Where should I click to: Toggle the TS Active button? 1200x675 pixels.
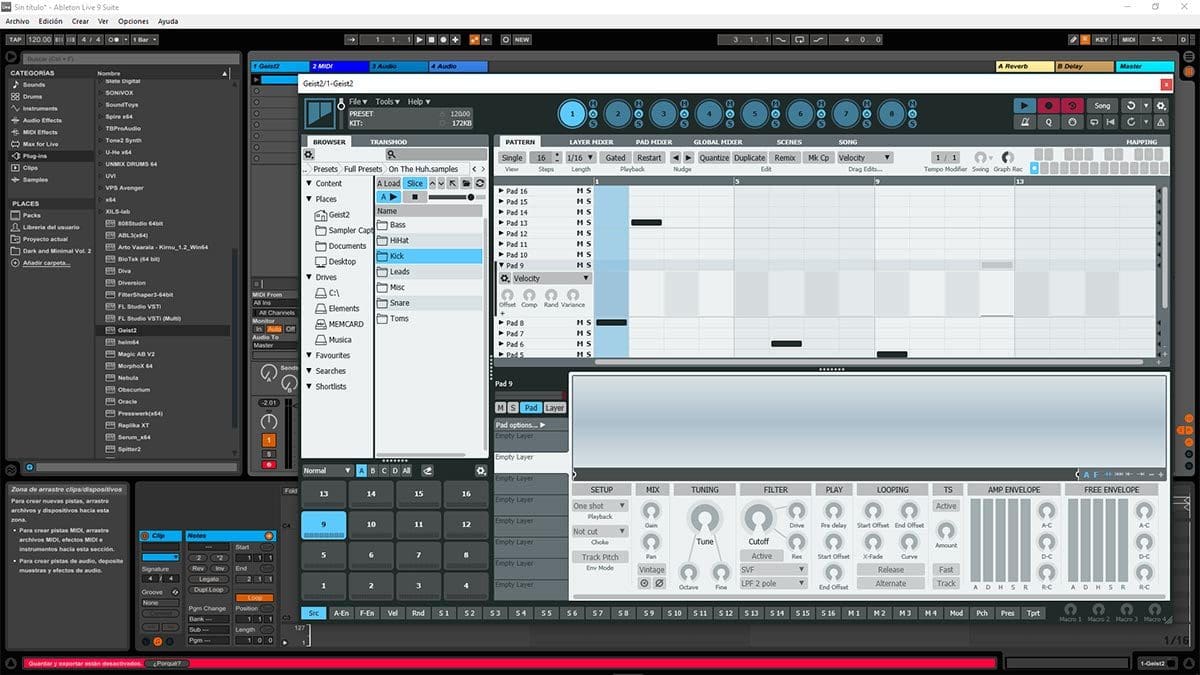click(946, 506)
